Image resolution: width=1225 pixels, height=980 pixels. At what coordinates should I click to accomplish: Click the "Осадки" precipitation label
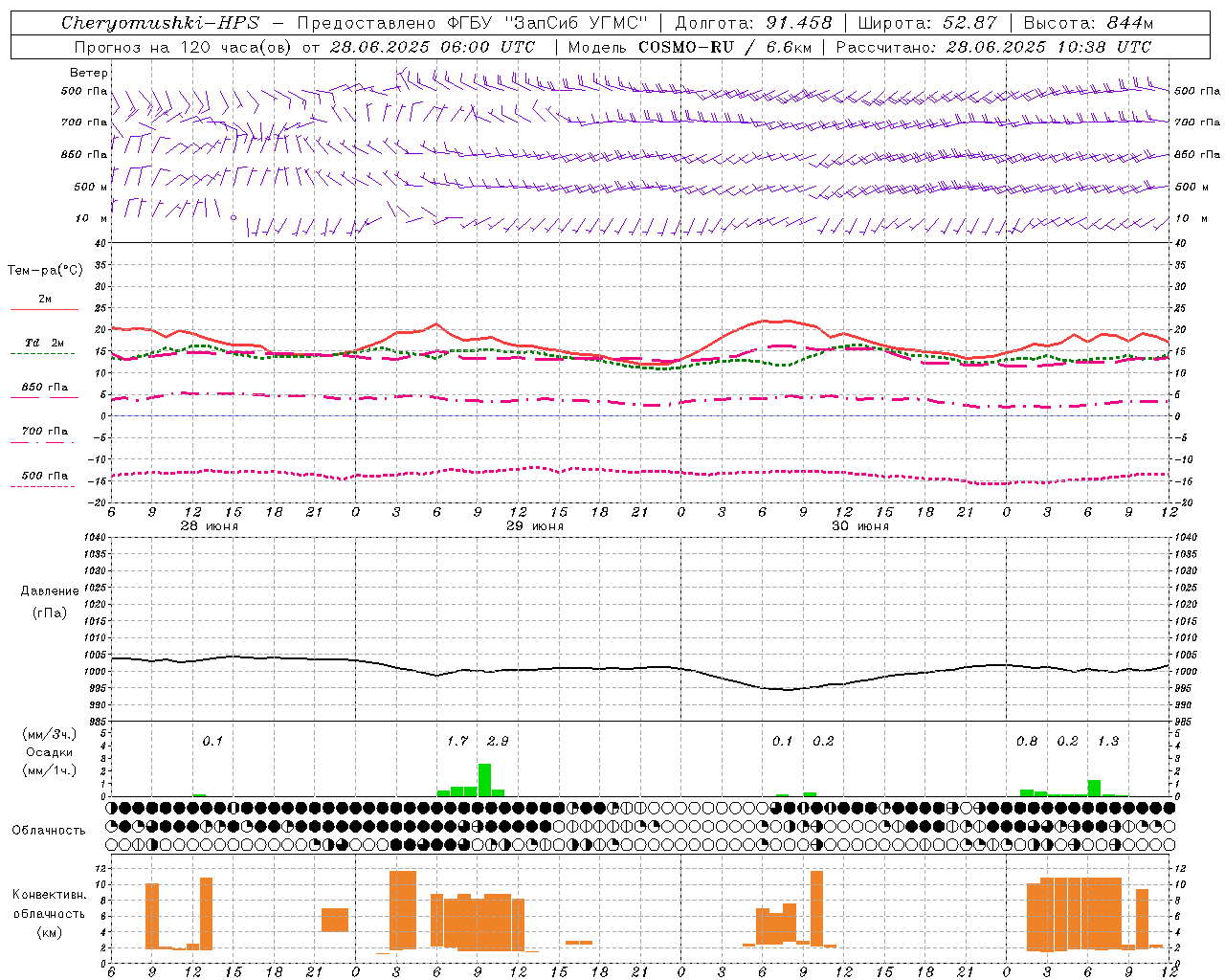coord(49,752)
